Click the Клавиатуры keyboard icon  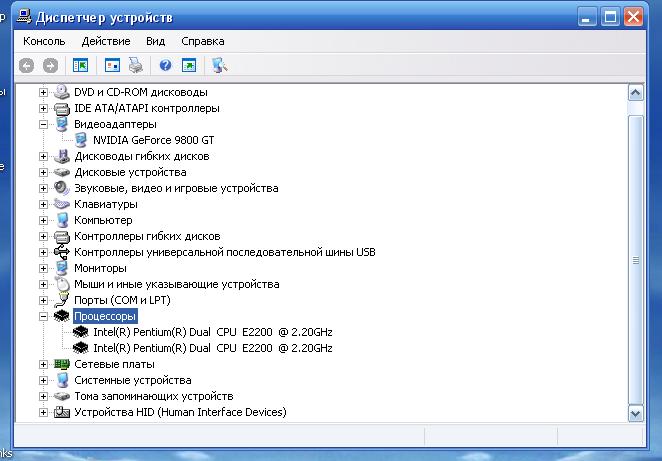tap(62, 204)
